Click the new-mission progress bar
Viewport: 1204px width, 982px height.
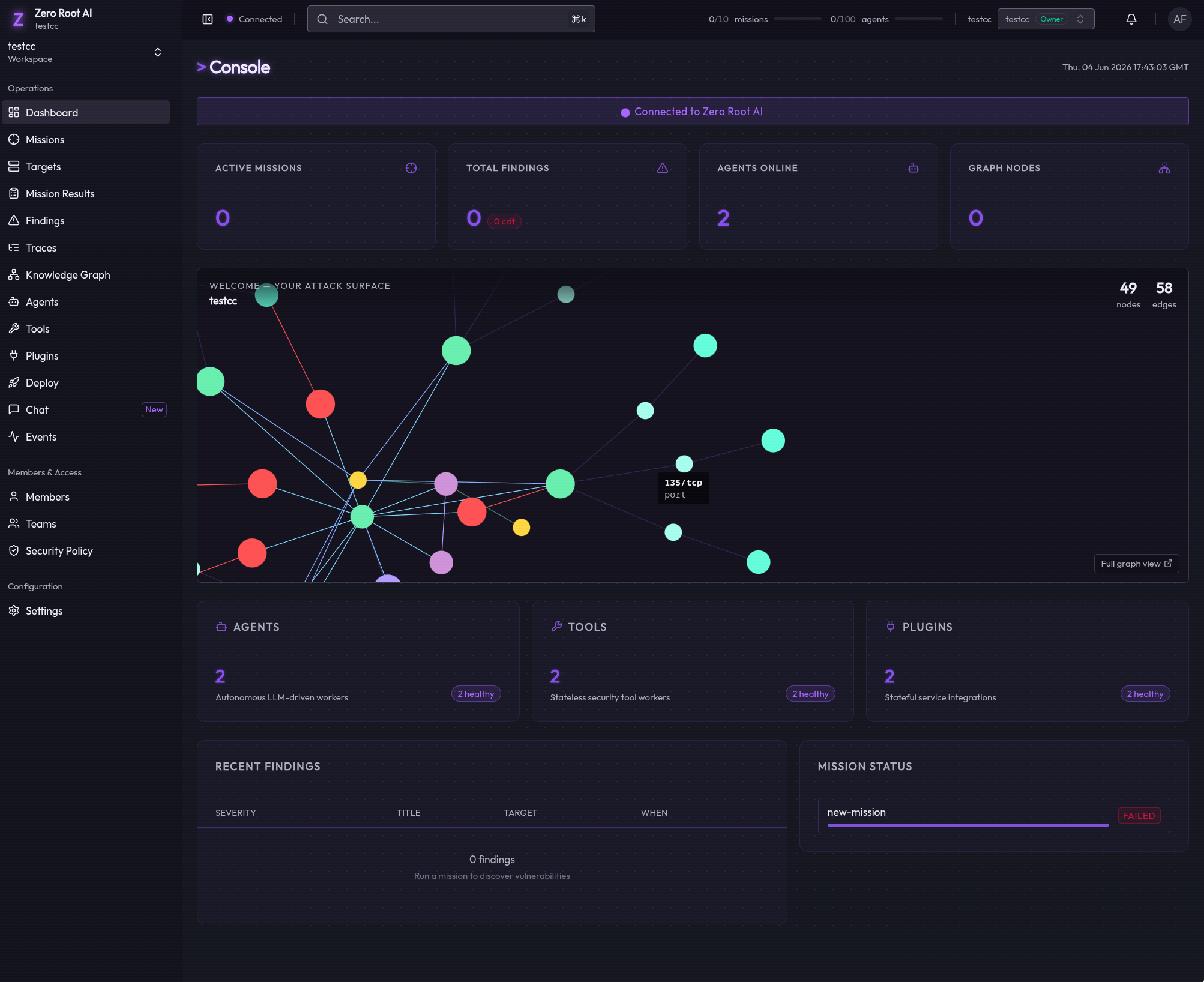pos(968,825)
